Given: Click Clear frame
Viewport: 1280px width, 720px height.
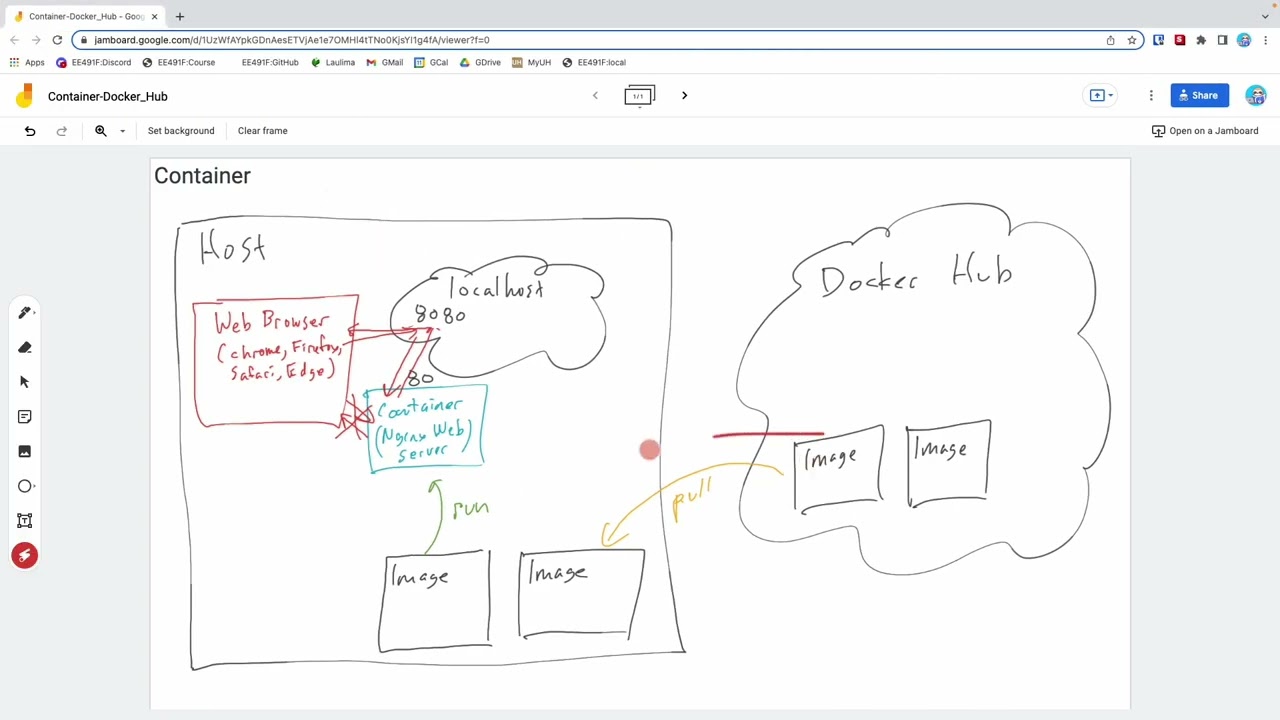Looking at the screenshot, I should tap(262, 131).
